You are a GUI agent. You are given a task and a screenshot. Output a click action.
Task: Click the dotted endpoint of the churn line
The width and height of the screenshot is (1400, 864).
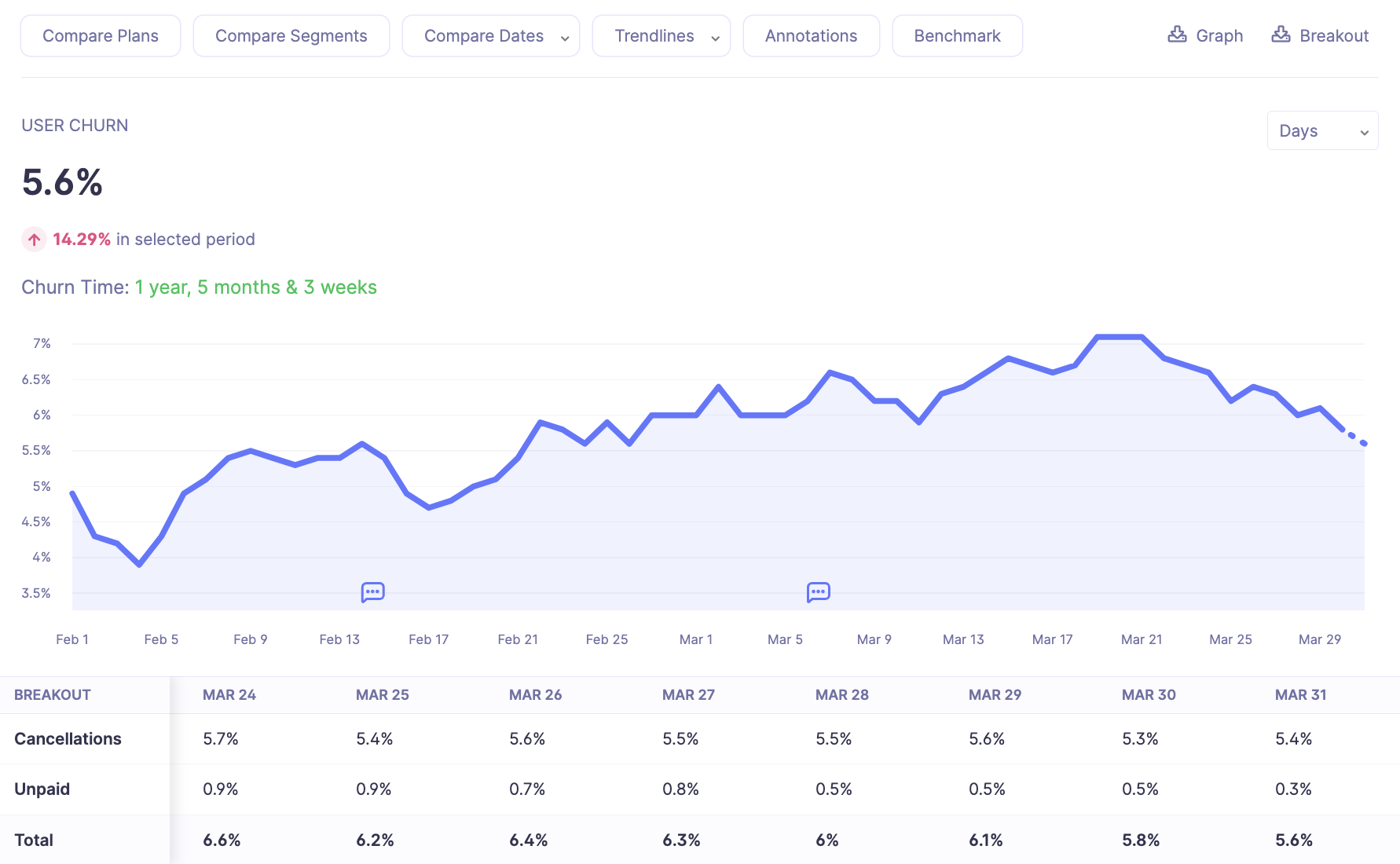click(x=1364, y=444)
